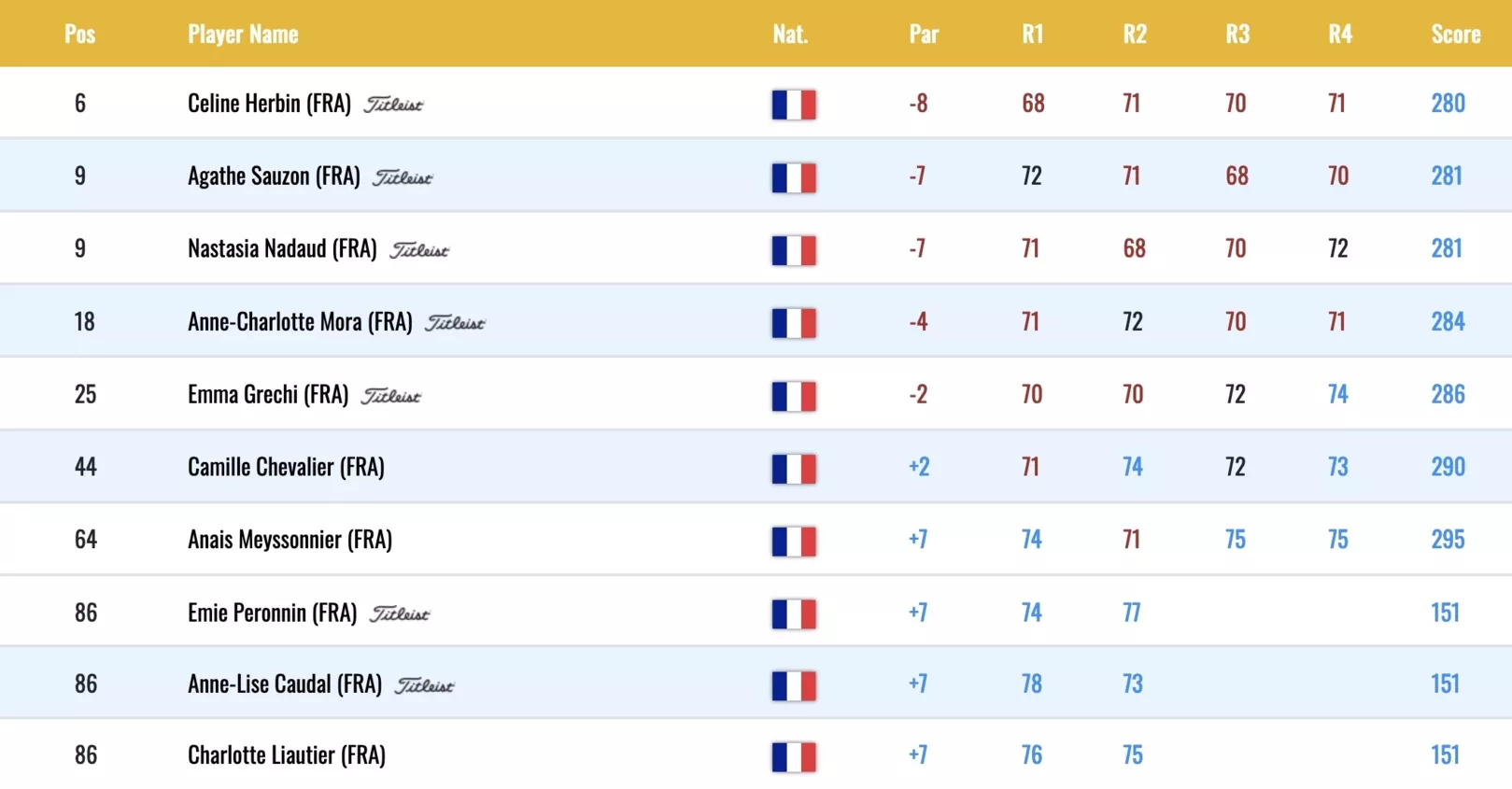The width and height of the screenshot is (1512, 789).
Task: Click the French flag in Agathe Sauzon's row
Action: point(794,177)
